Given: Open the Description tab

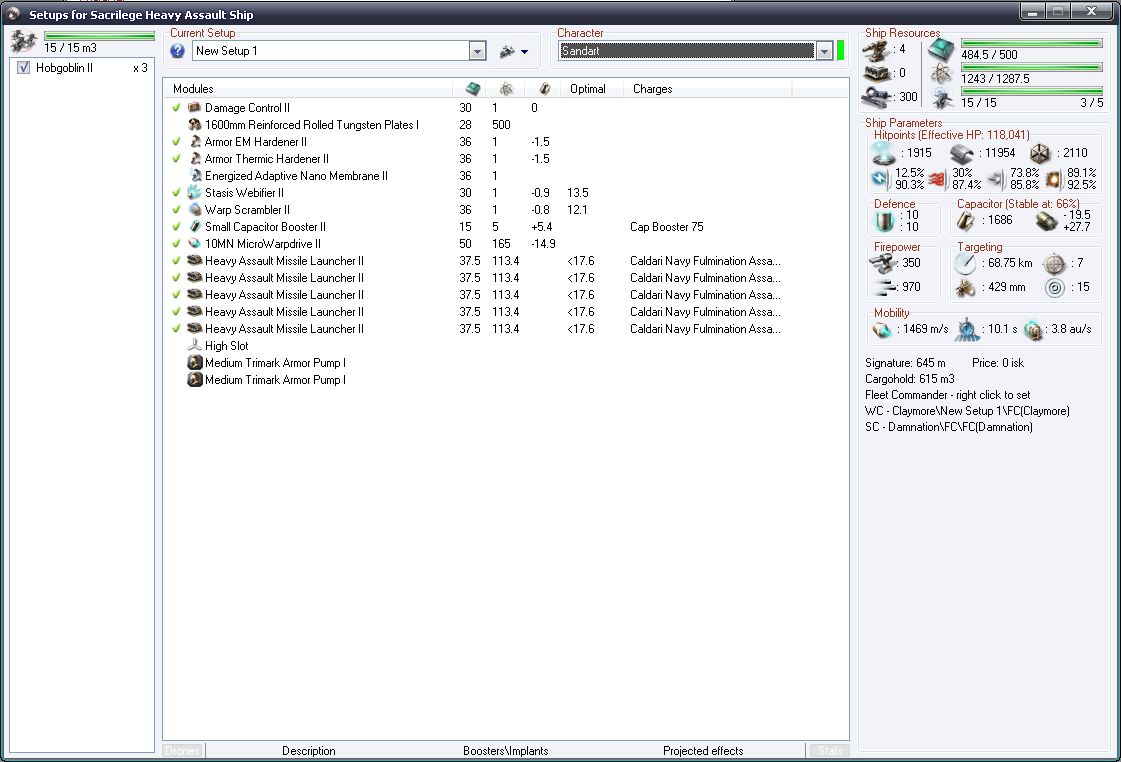Looking at the screenshot, I should coord(308,751).
